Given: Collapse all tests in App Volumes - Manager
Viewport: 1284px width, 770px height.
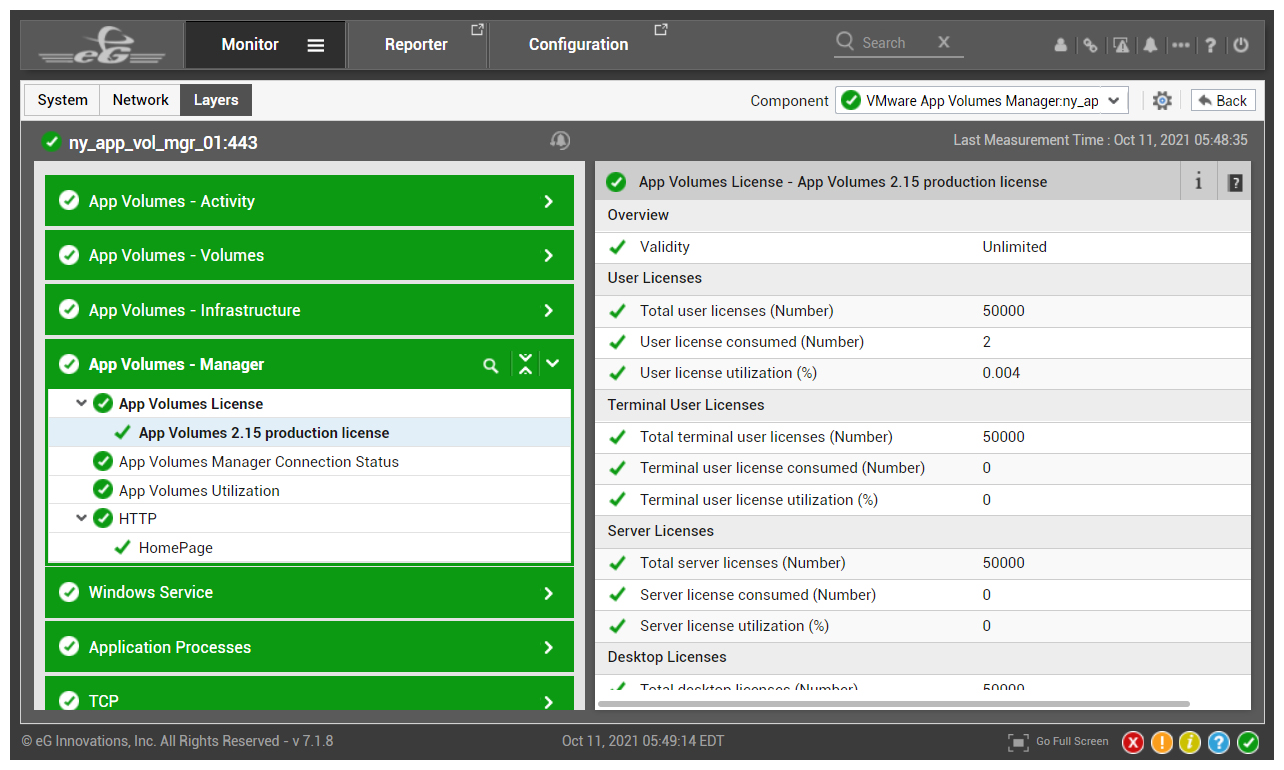Looking at the screenshot, I should 526,365.
